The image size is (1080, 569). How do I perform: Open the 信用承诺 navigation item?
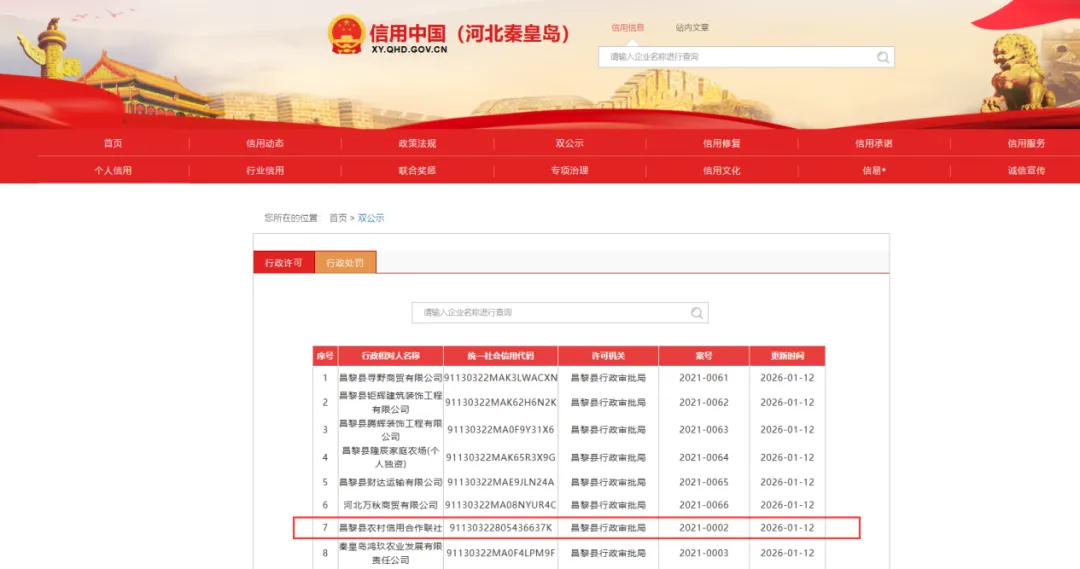click(x=874, y=143)
